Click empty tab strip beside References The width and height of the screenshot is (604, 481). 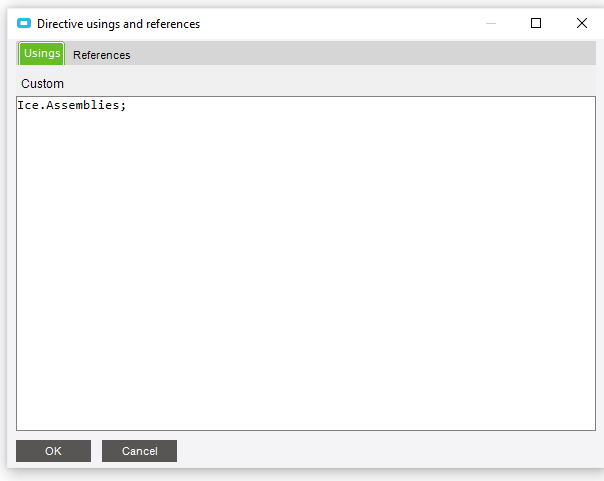[x=362, y=54]
